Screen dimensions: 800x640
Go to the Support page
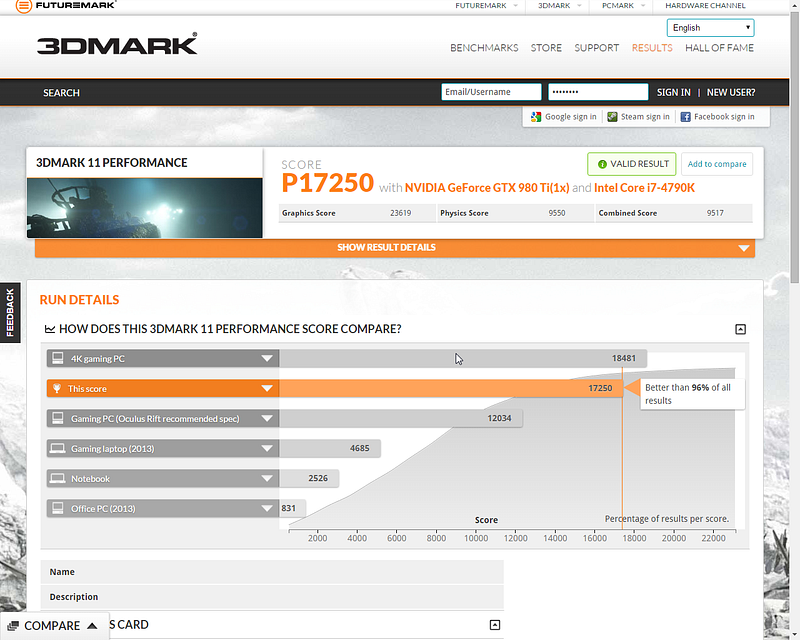(596, 48)
